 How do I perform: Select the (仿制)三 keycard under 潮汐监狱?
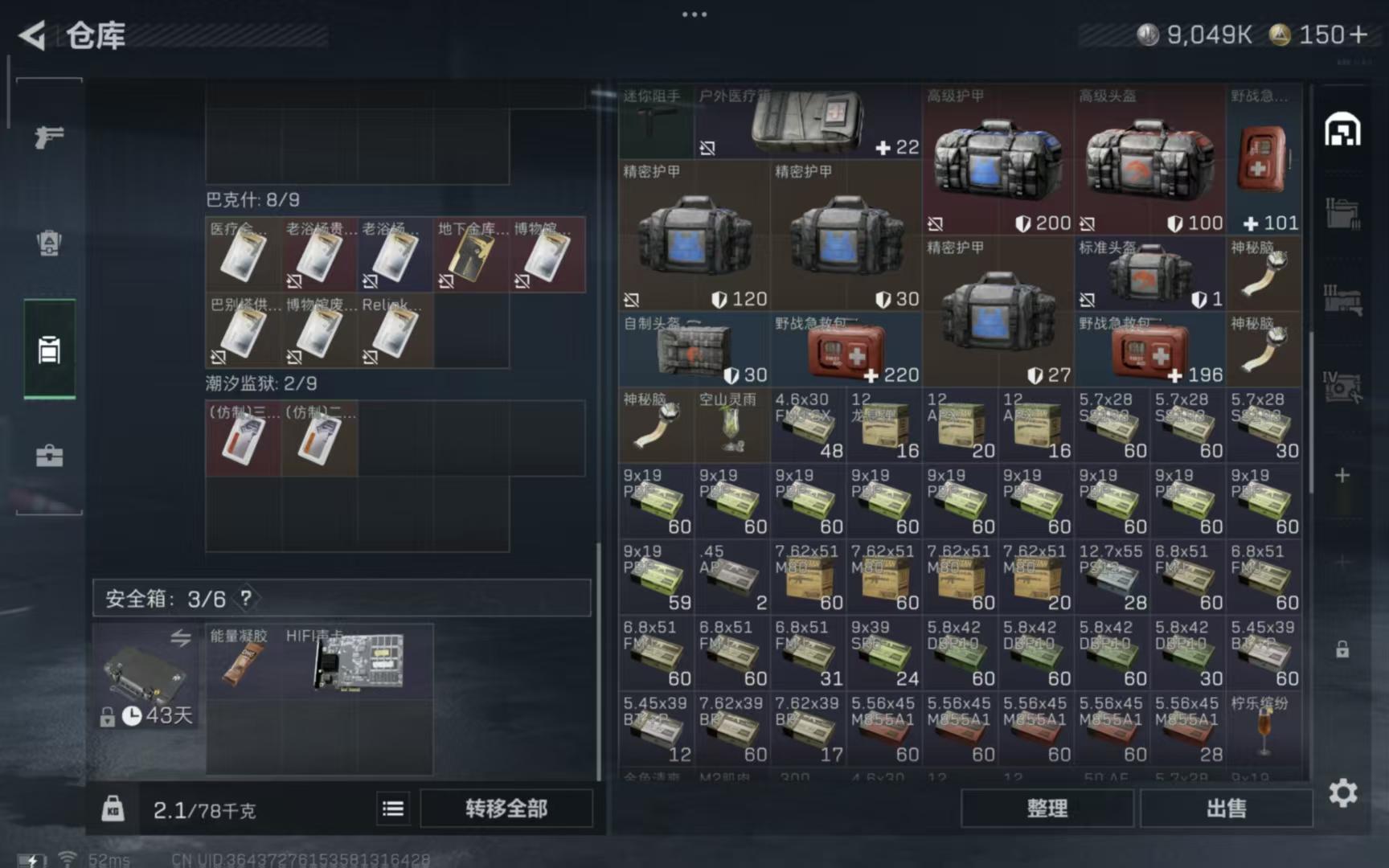tap(244, 439)
